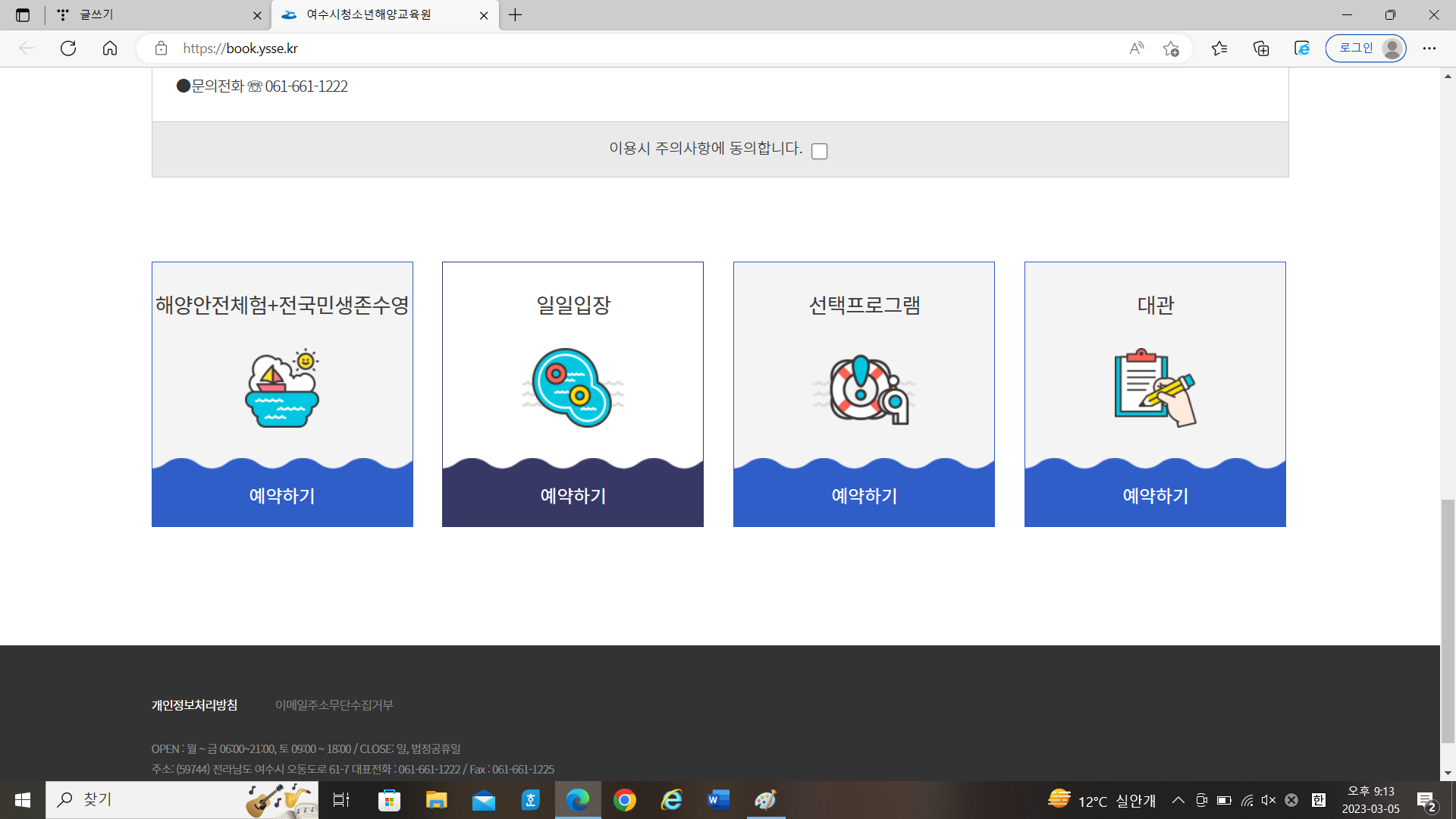Screen dimensions: 1456x819
Task: Open Task View on taskbar
Action: point(341,800)
